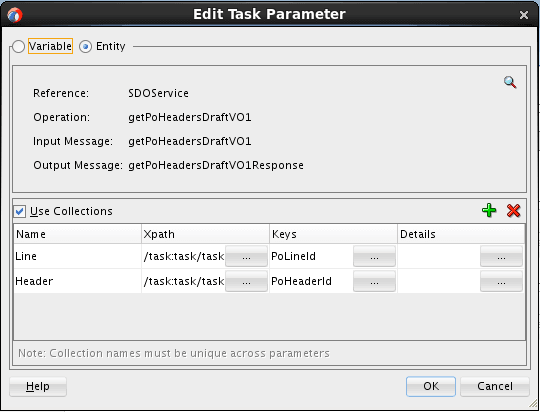Click the Cancel button
This screenshot has height=412, width=540.
pos(495,387)
